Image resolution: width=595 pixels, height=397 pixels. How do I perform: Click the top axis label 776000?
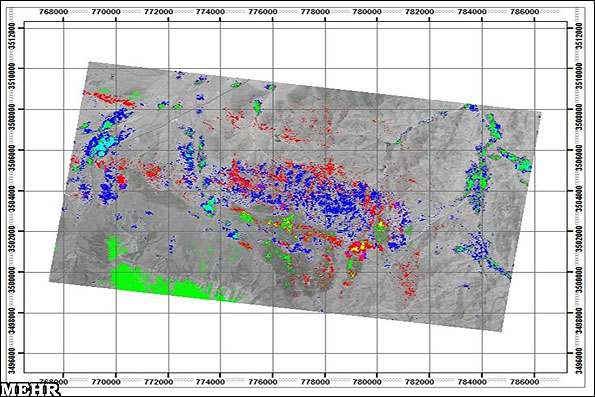263,12
